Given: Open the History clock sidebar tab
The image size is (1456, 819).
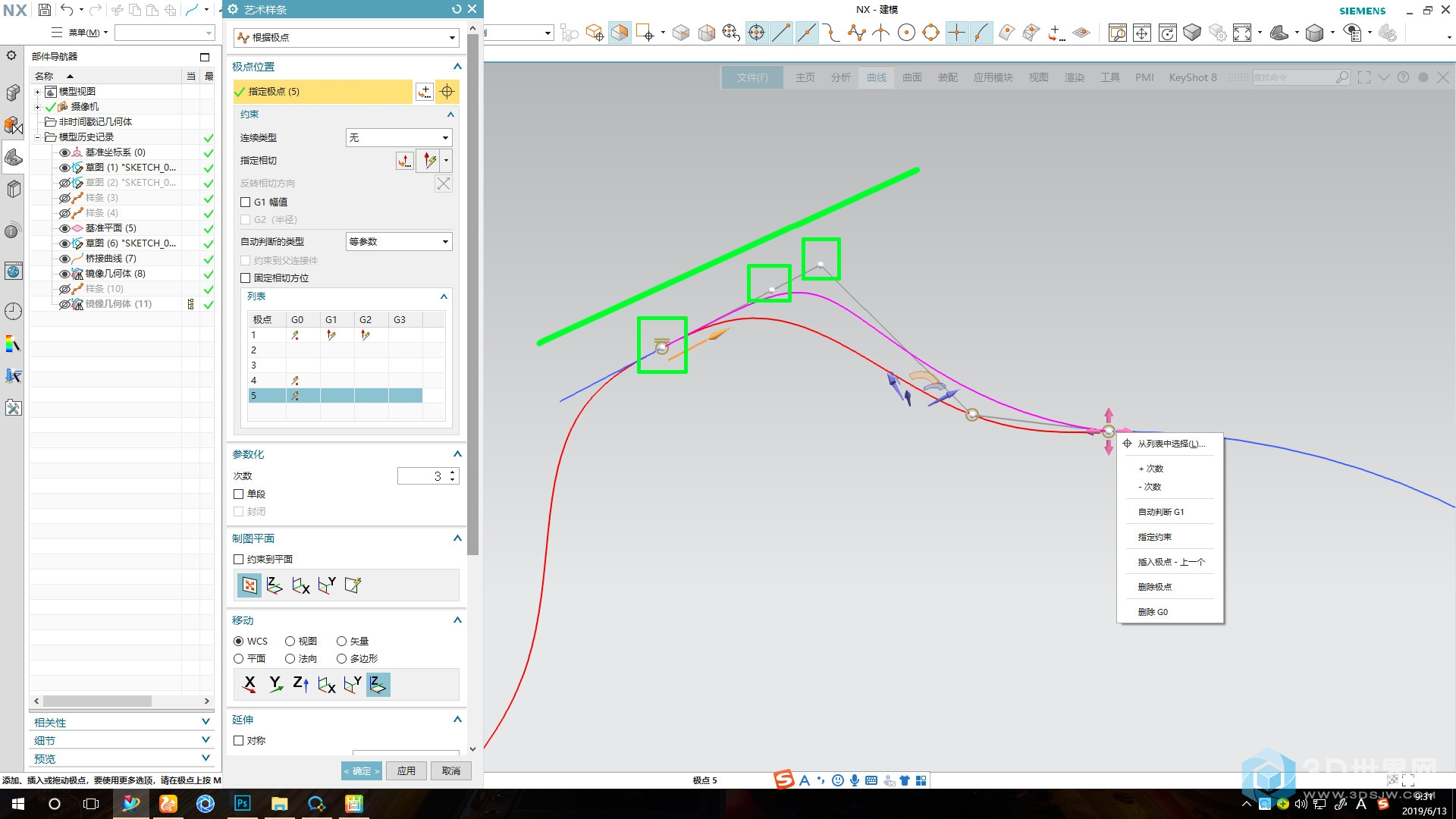Looking at the screenshot, I should (13, 311).
